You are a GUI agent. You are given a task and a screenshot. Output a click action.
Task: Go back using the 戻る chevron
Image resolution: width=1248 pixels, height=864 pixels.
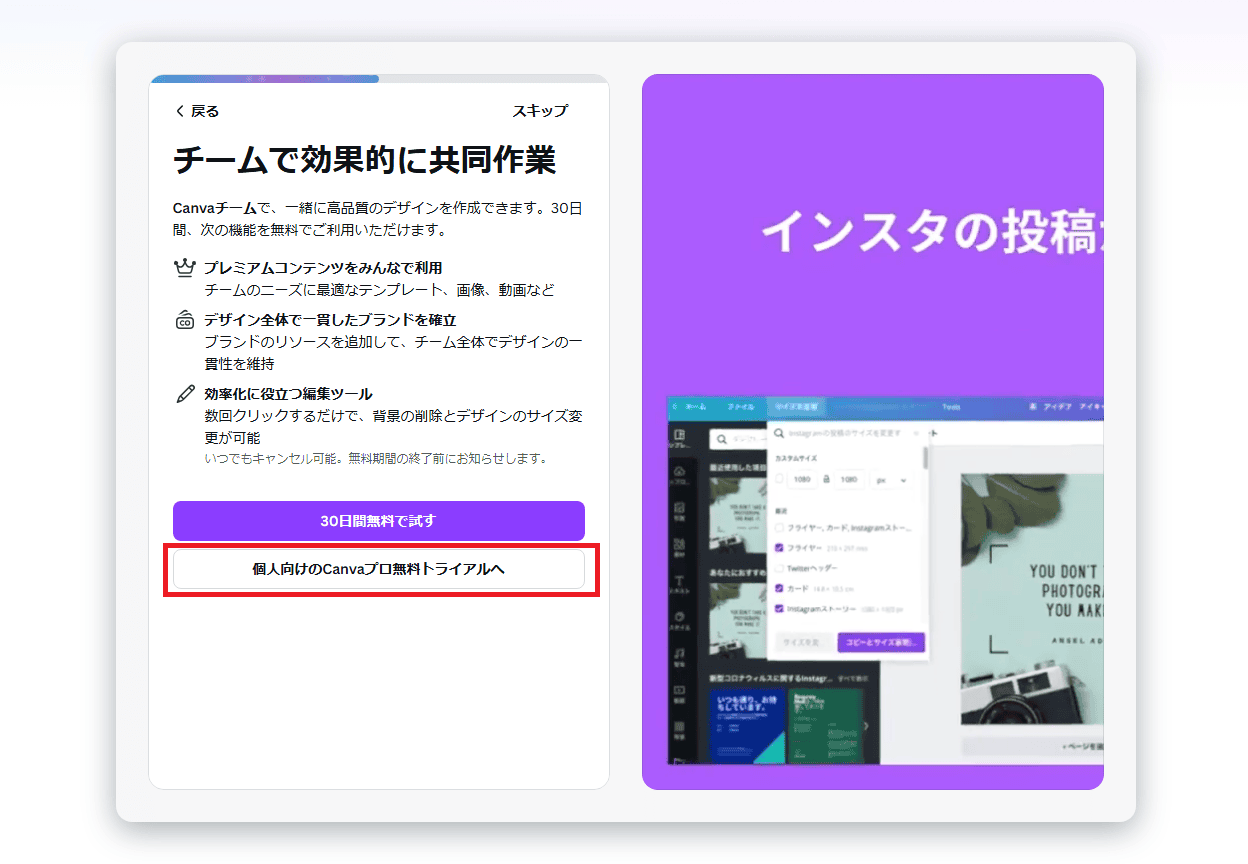click(x=179, y=111)
